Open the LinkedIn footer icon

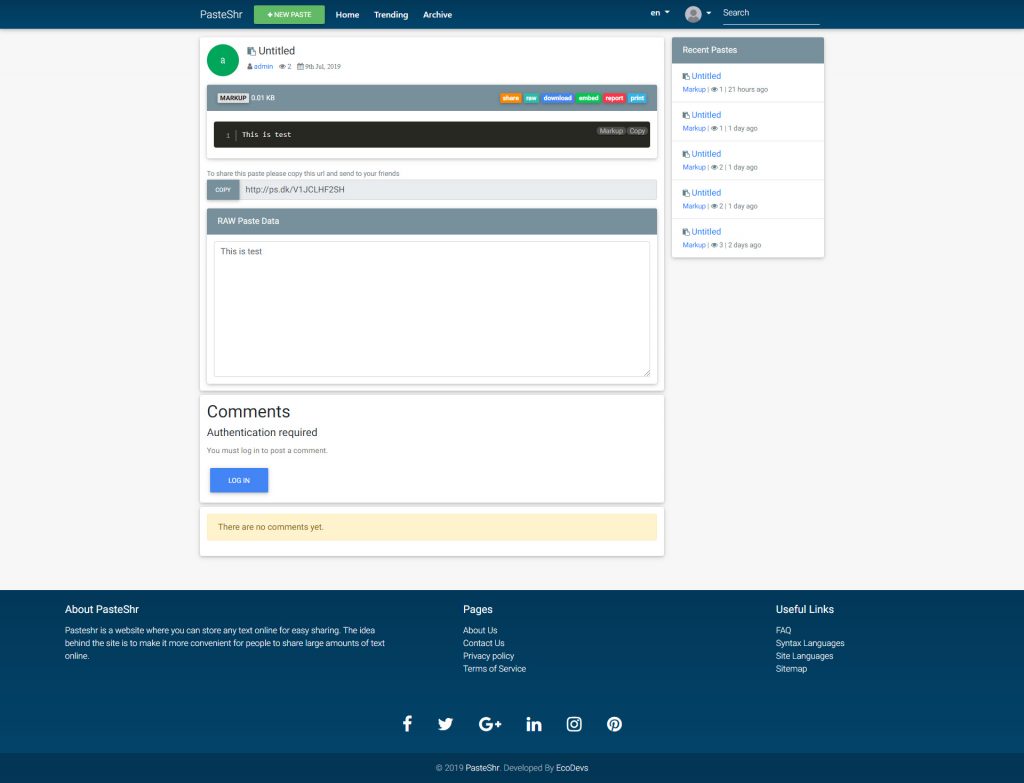(534, 724)
